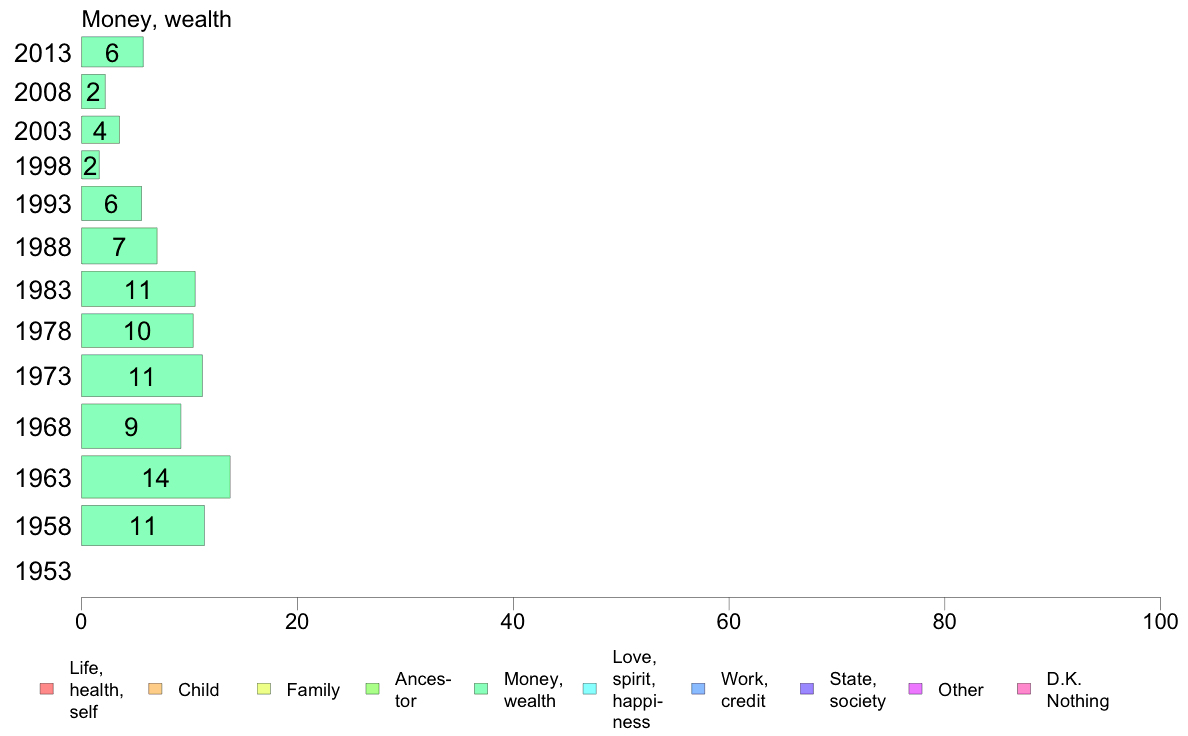Select the Child legend color box
This screenshot has width=1188, height=736.
pyautogui.click(x=155, y=689)
